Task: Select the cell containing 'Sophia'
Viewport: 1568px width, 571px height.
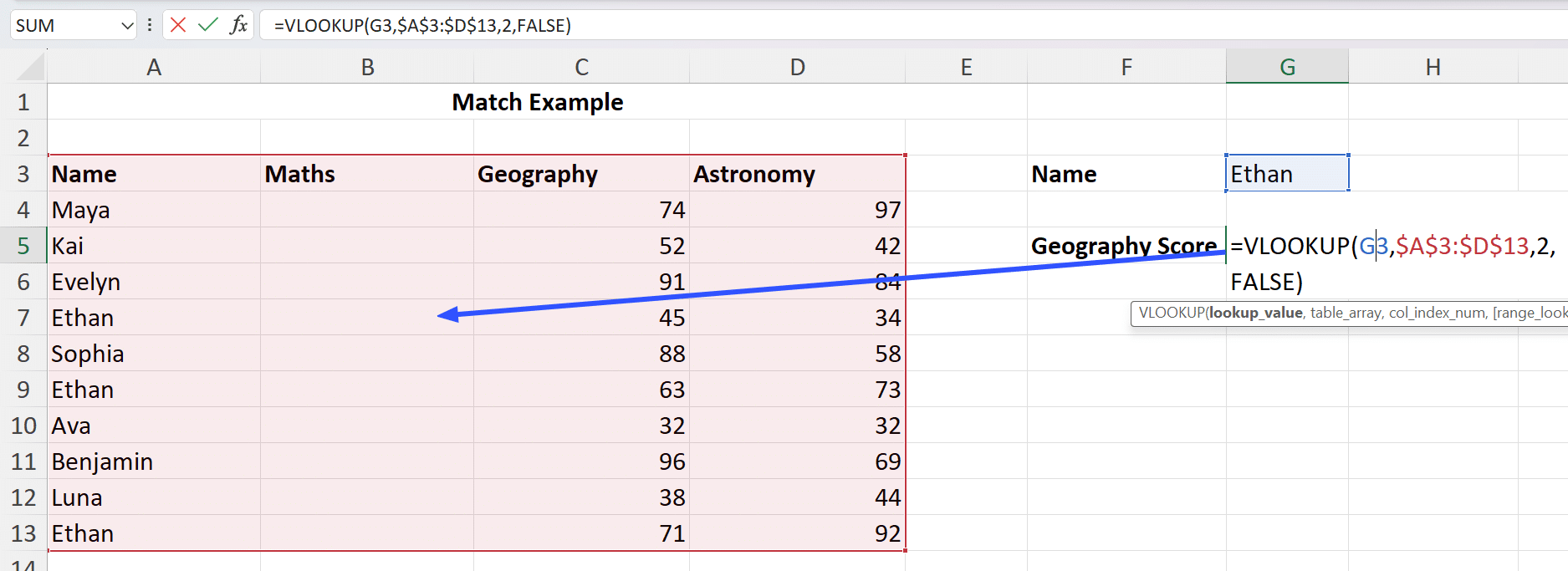Action: [154, 354]
